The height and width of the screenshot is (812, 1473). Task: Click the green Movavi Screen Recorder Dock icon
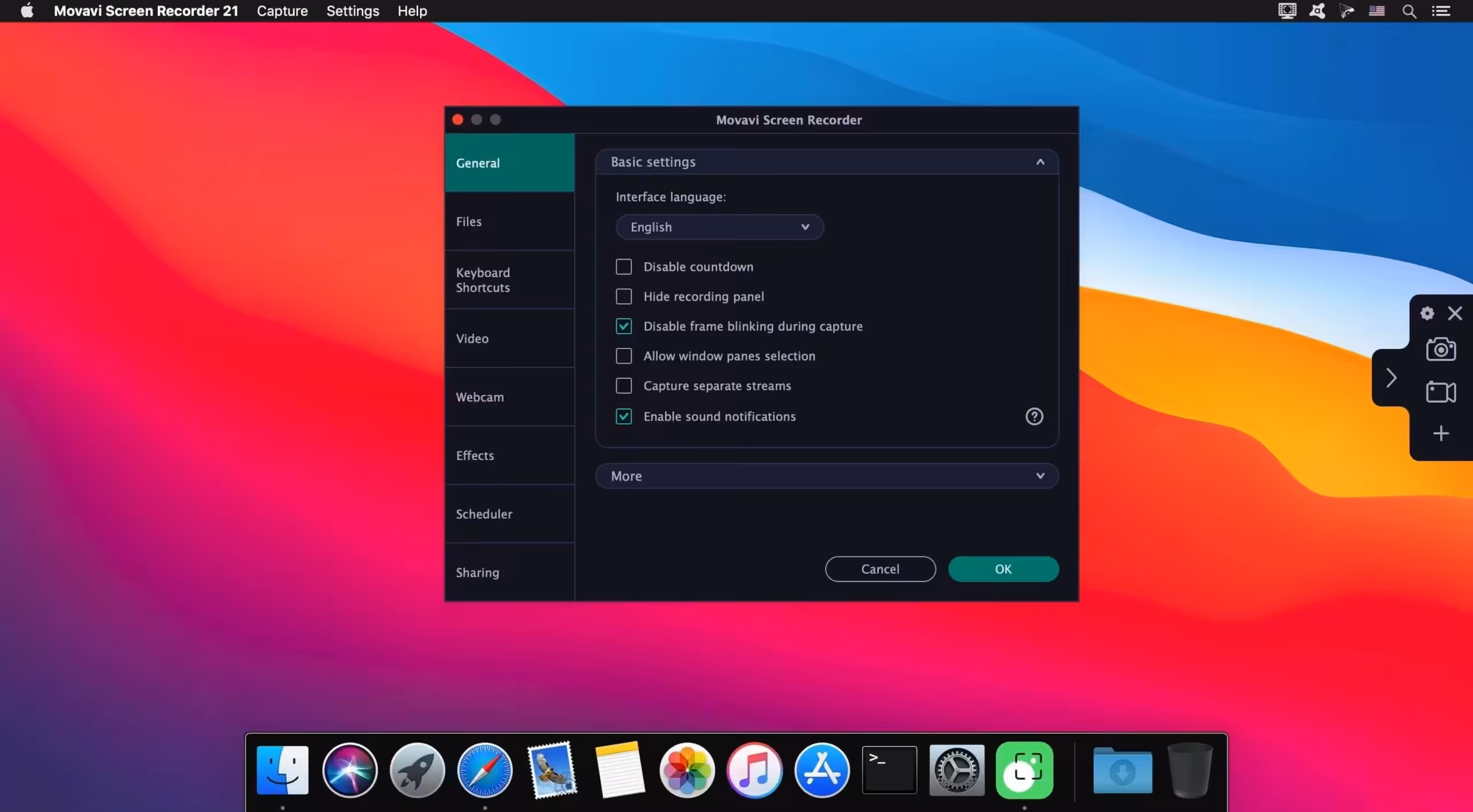point(1024,770)
